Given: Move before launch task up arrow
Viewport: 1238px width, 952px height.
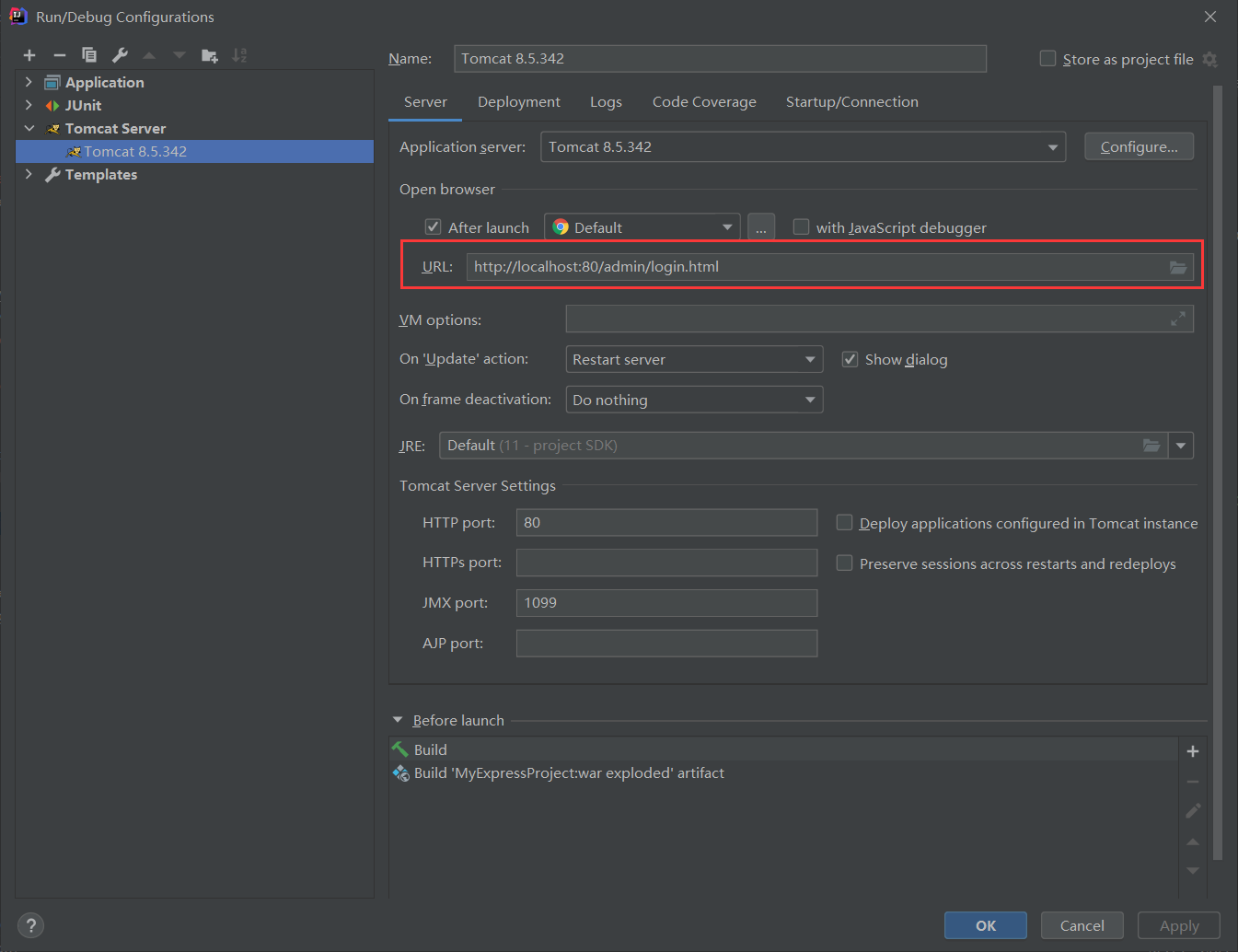Looking at the screenshot, I should pos(1193,842).
